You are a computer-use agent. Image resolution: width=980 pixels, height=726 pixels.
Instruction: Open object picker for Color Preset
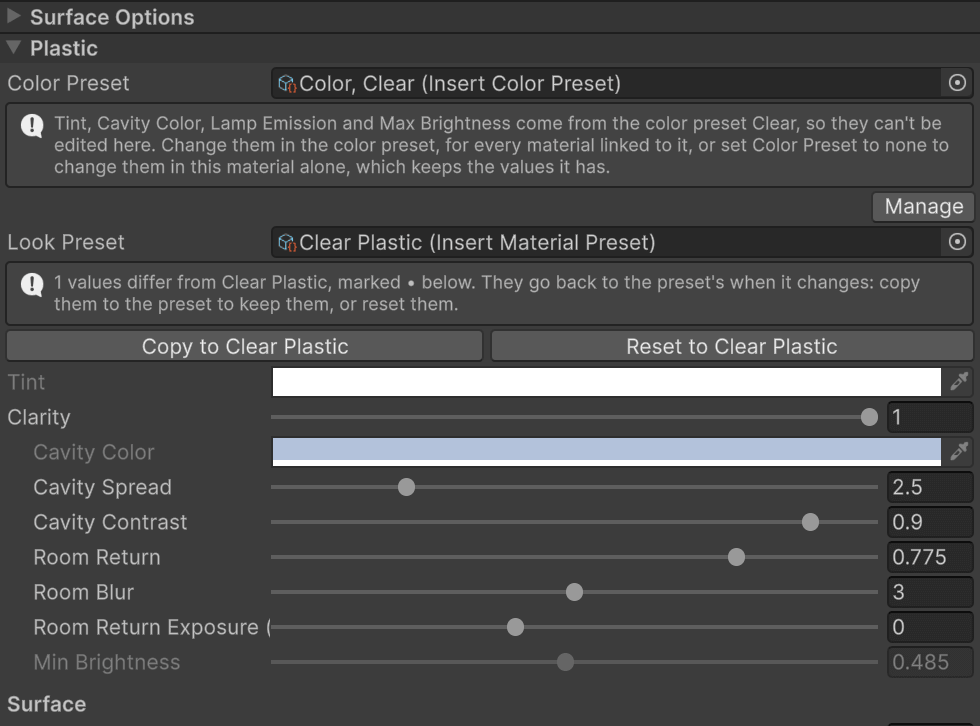[957, 83]
